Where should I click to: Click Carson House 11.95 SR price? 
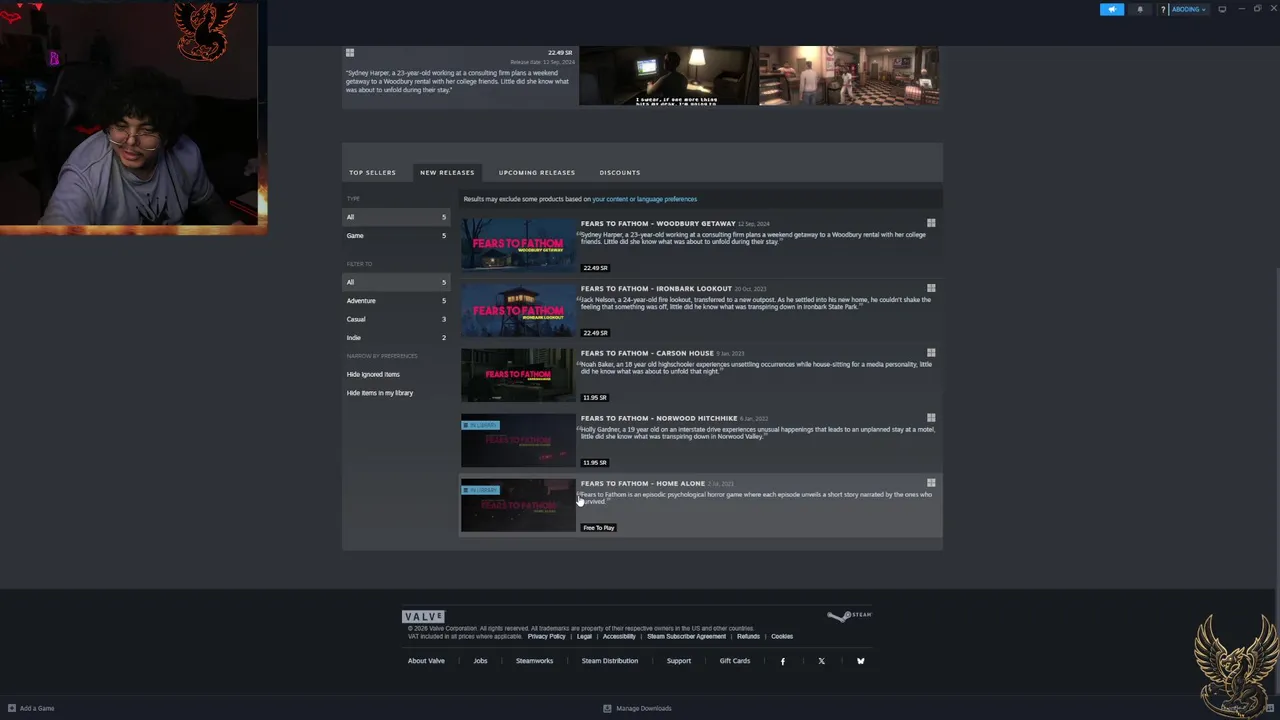coord(595,398)
